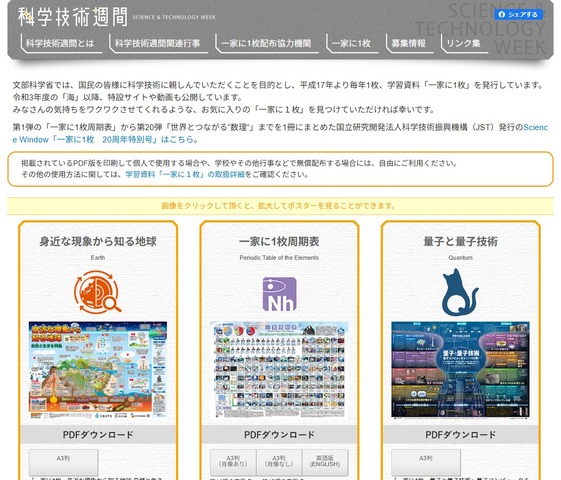Open the 一家に1枚配布協力機関 menu item

point(266,43)
